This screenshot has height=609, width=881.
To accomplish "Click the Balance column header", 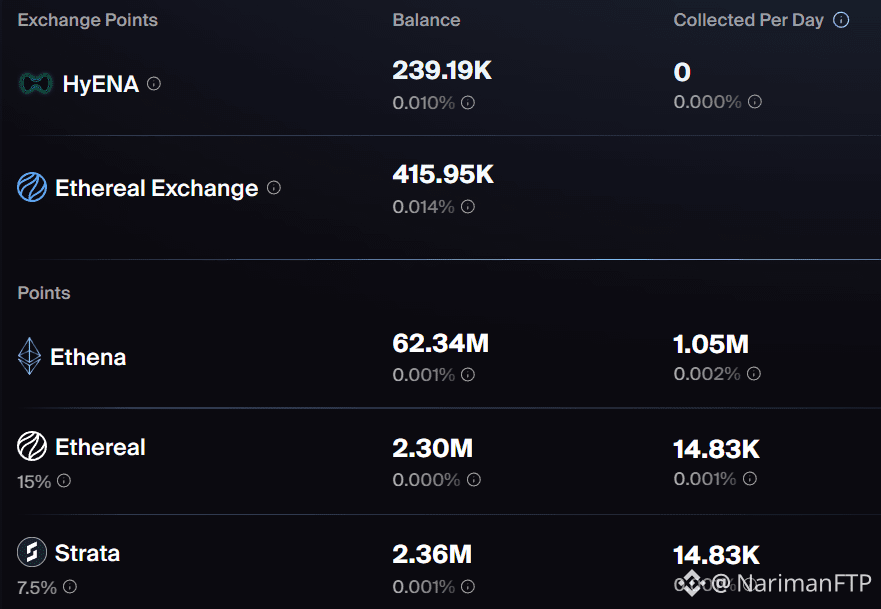I will point(426,20).
